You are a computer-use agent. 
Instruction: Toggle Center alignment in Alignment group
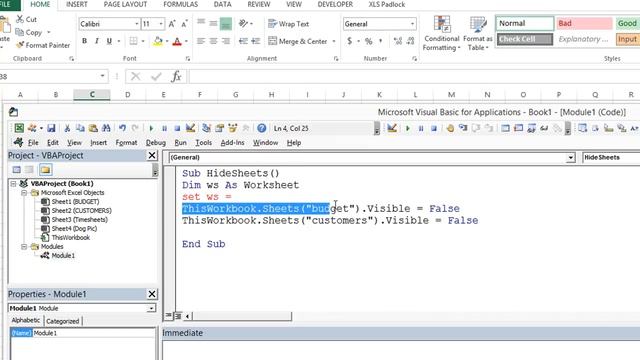point(213,41)
